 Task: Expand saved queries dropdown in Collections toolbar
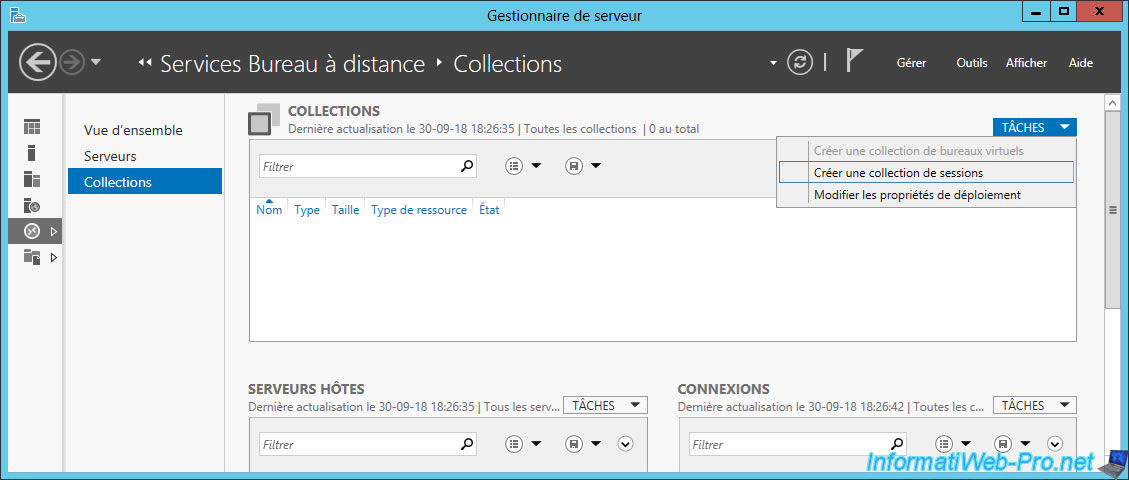coord(582,166)
